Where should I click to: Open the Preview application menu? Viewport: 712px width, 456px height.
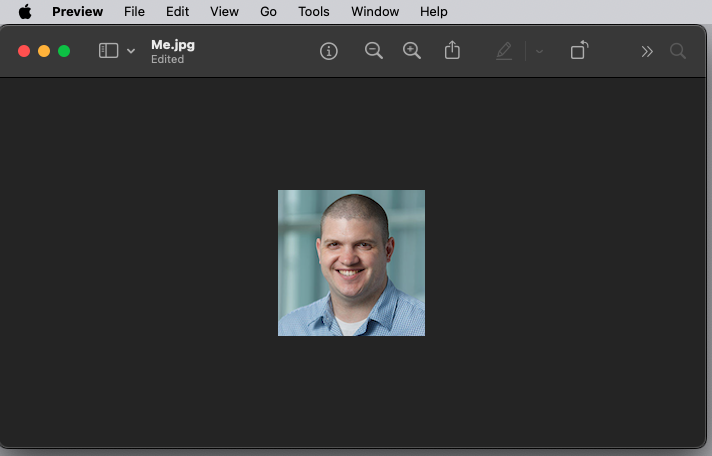77,11
